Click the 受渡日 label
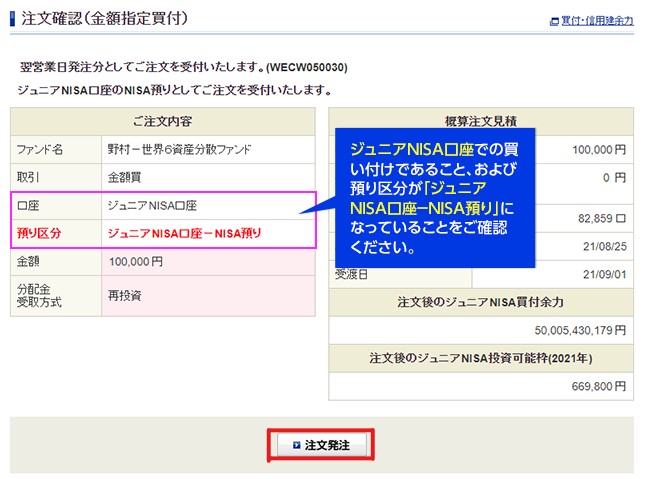 [x=351, y=274]
